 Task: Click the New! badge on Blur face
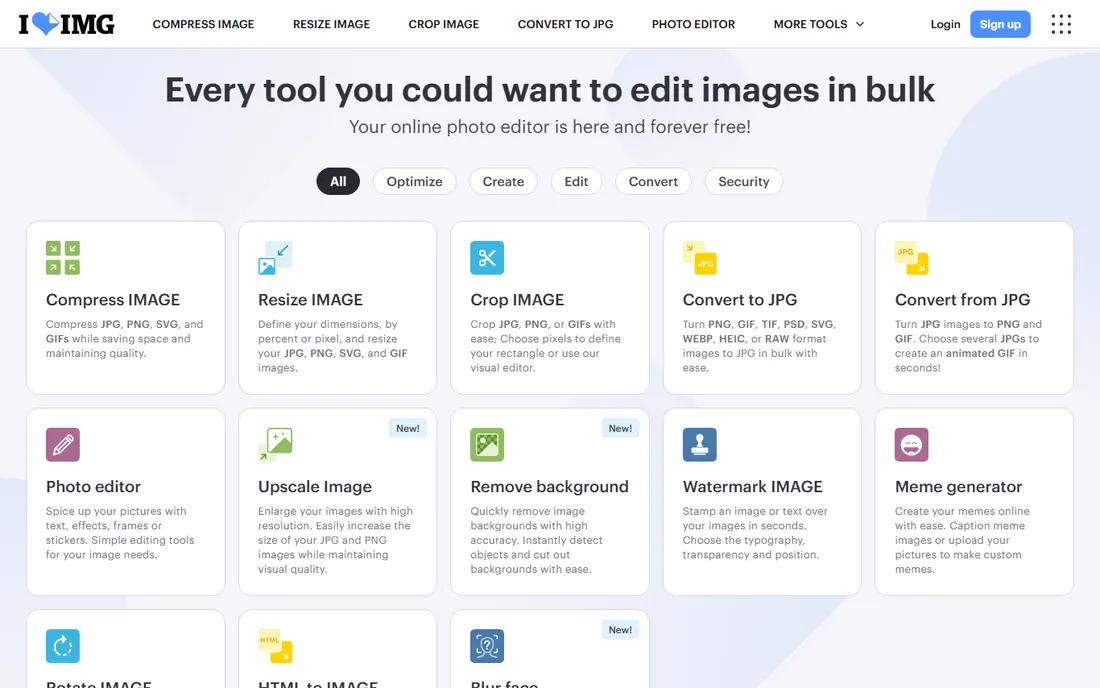coord(620,630)
